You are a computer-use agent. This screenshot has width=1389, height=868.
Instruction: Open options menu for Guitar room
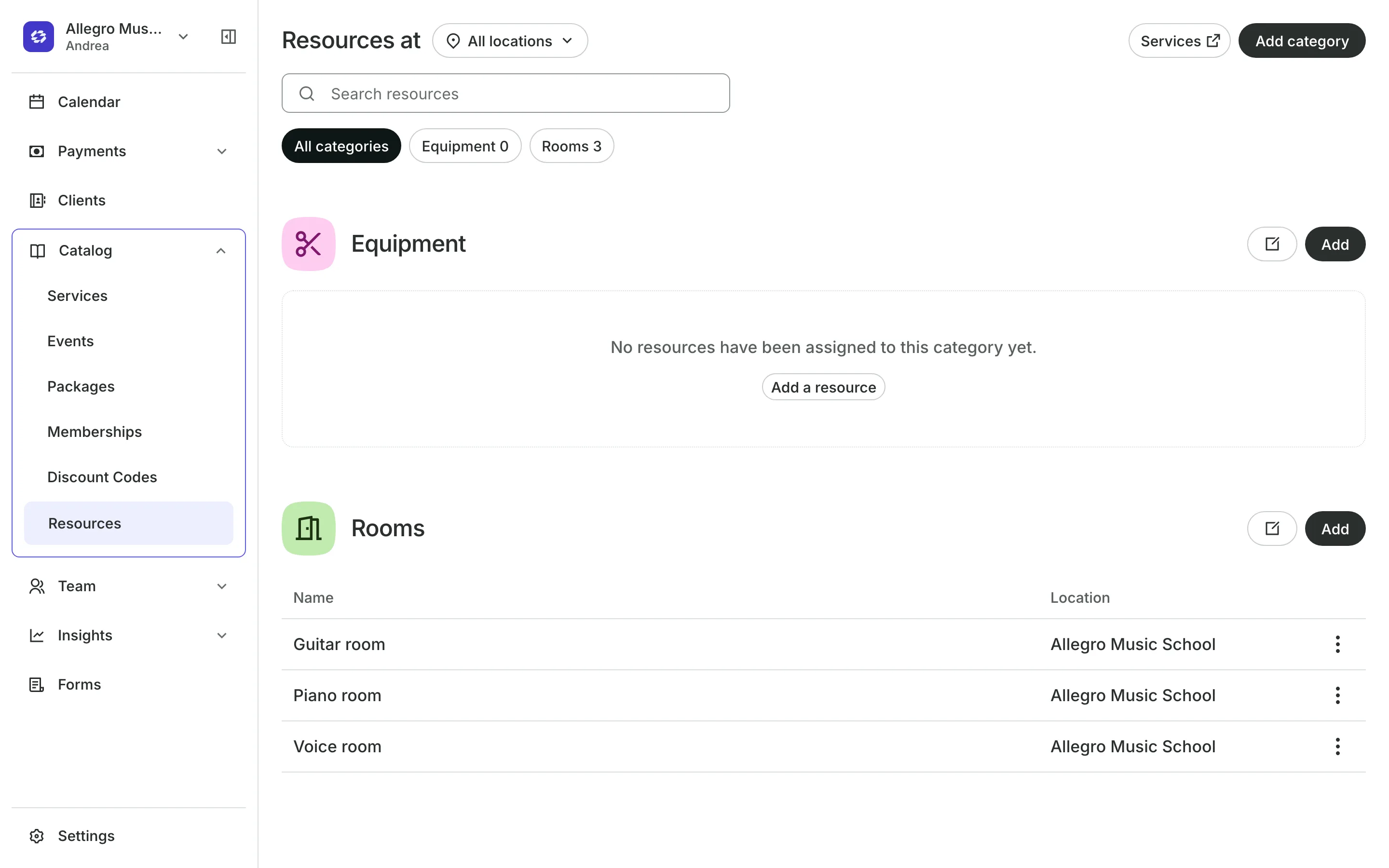[x=1337, y=644]
